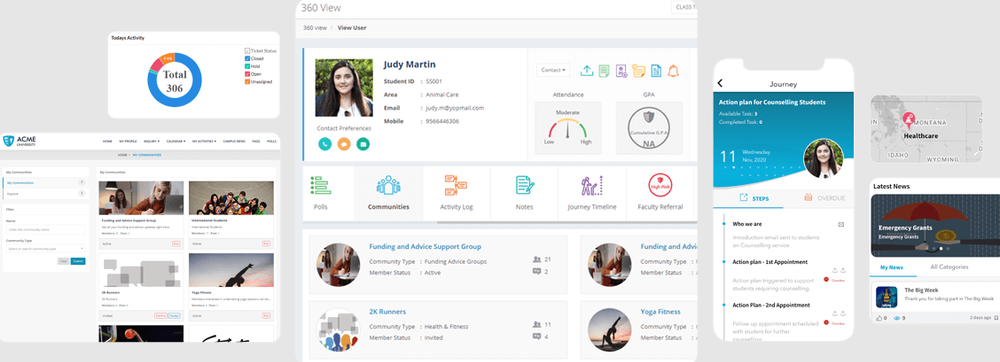Toggle the Closed checkbox in Todays Activity
The image size is (1000, 362).
[247, 59]
